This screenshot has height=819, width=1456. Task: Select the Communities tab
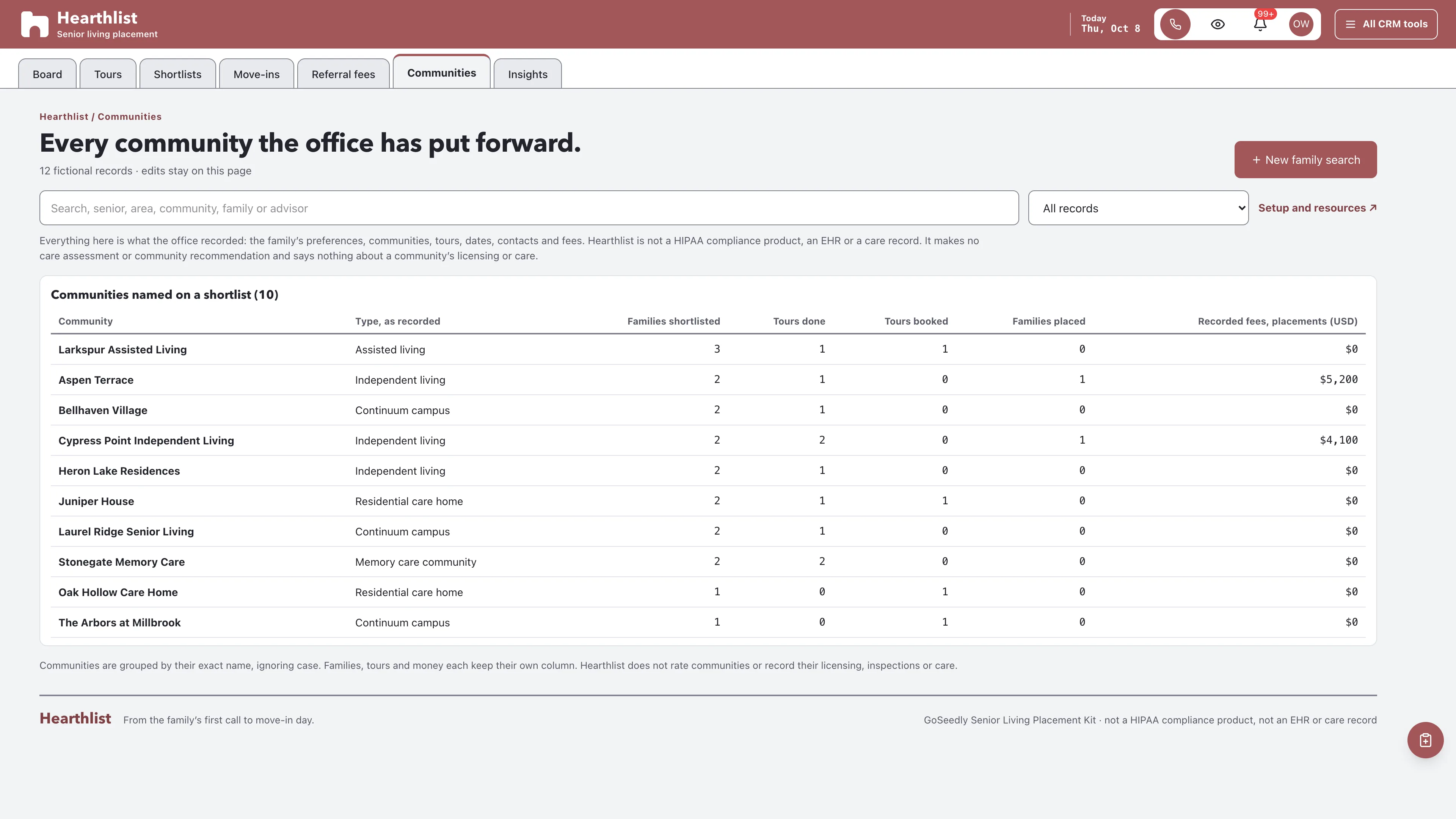click(441, 72)
